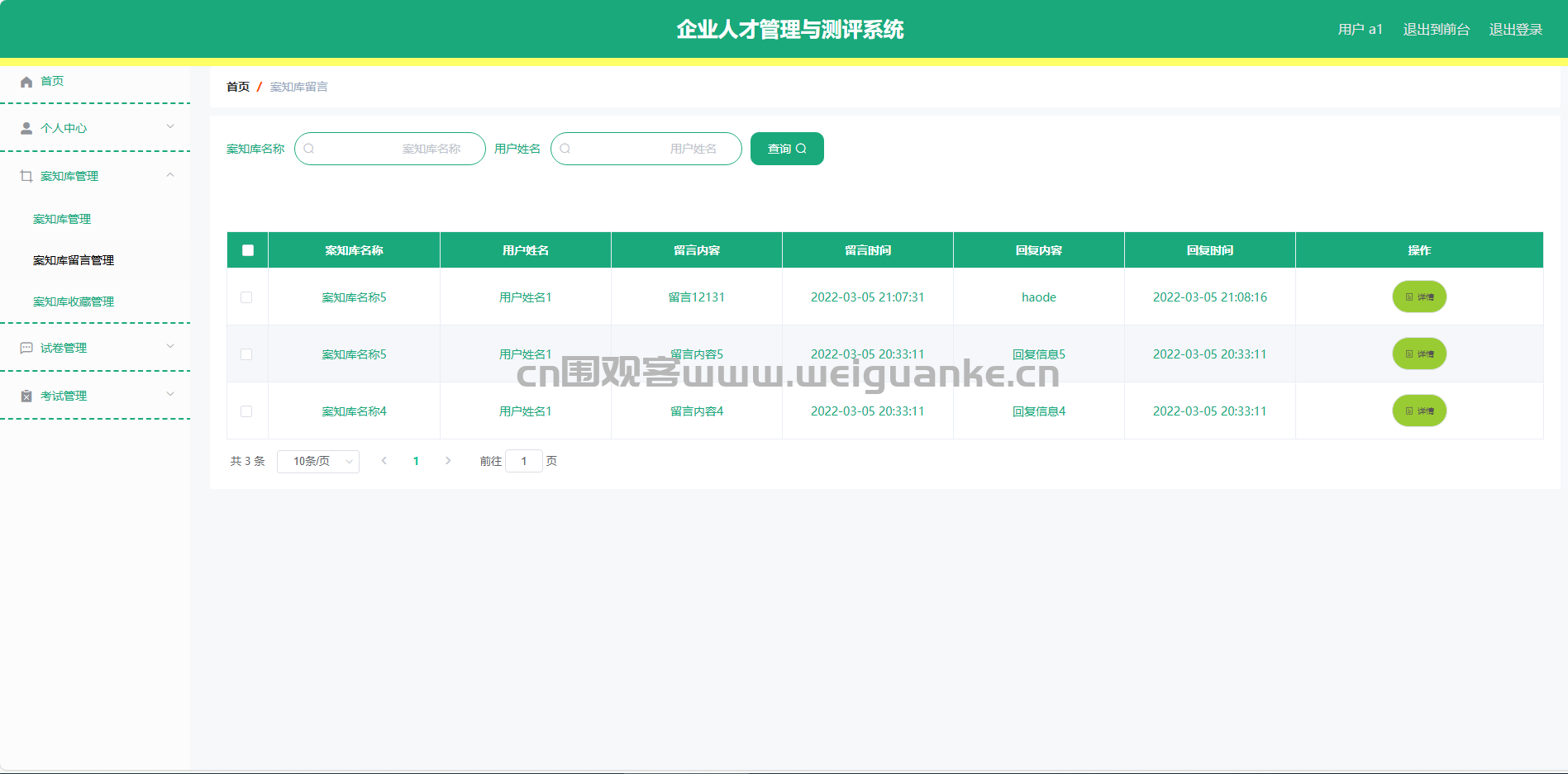Click the 回复时间 column header

(x=1210, y=250)
